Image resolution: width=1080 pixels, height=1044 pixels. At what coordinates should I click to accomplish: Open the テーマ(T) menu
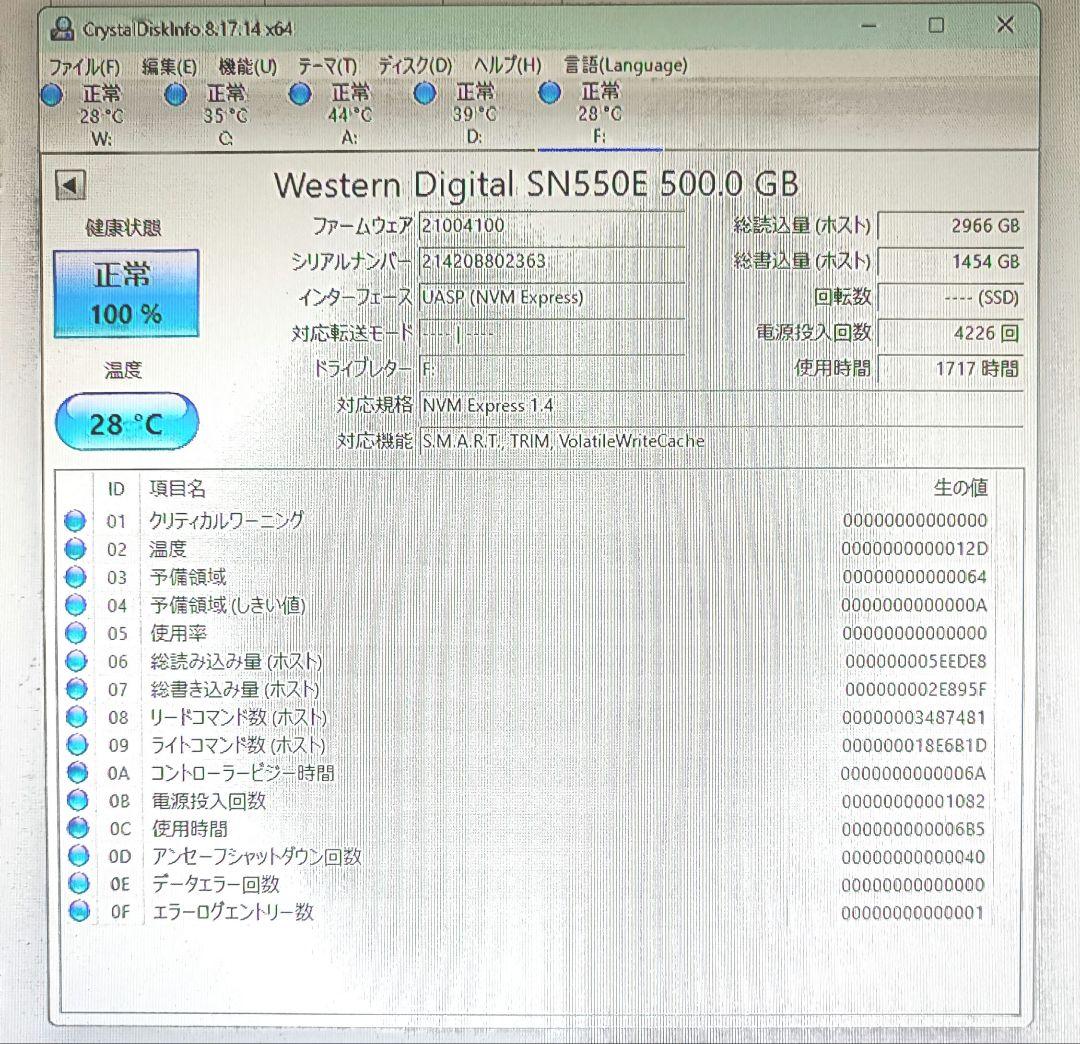(328, 66)
